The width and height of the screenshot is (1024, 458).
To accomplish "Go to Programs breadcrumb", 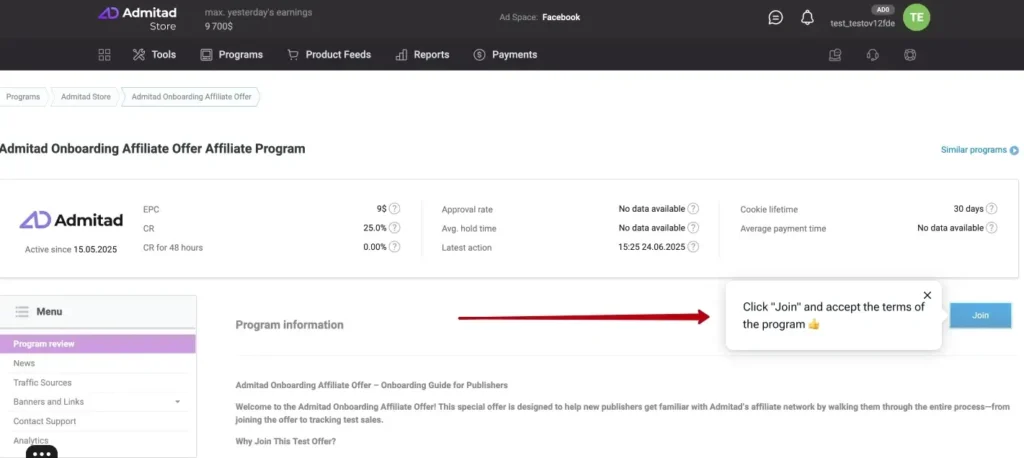I will coord(23,97).
